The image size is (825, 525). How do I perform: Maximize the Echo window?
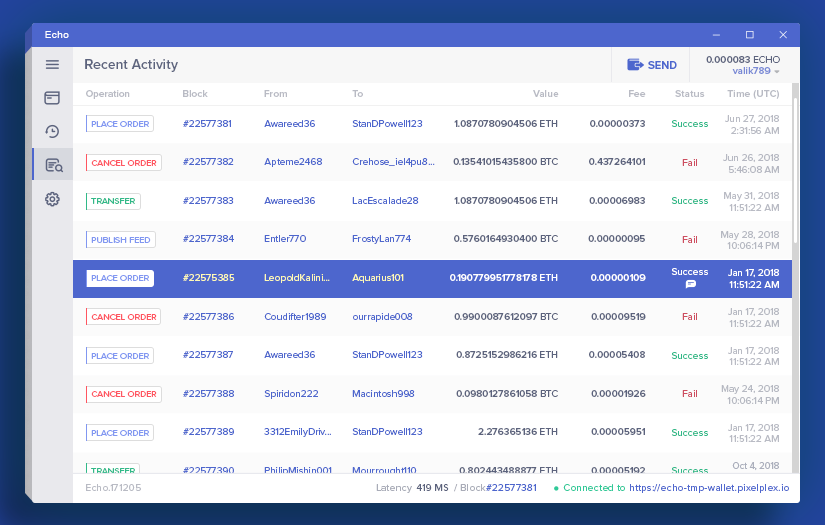[x=750, y=35]
